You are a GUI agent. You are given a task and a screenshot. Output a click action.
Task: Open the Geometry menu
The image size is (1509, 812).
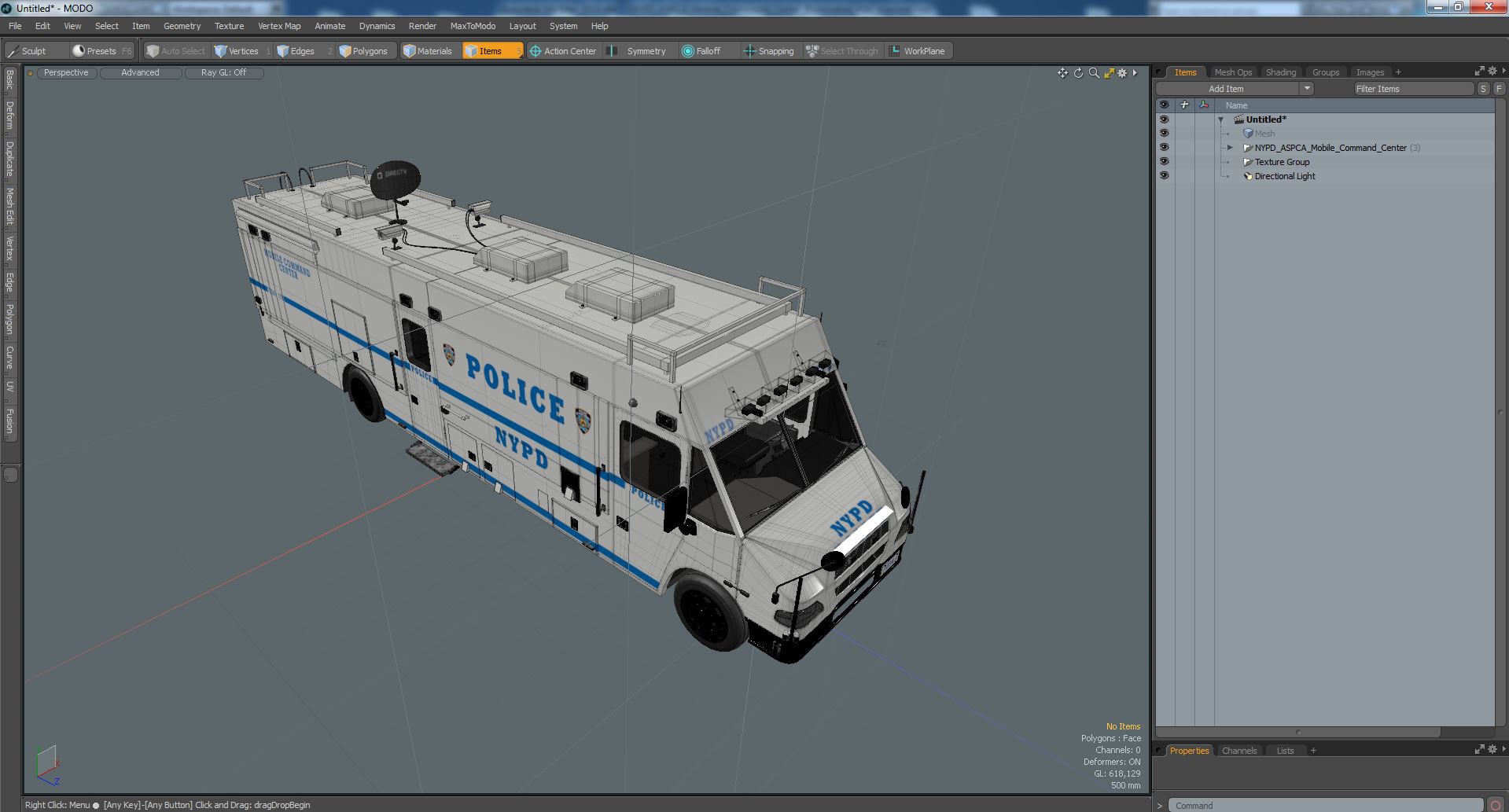pos(182,26)
